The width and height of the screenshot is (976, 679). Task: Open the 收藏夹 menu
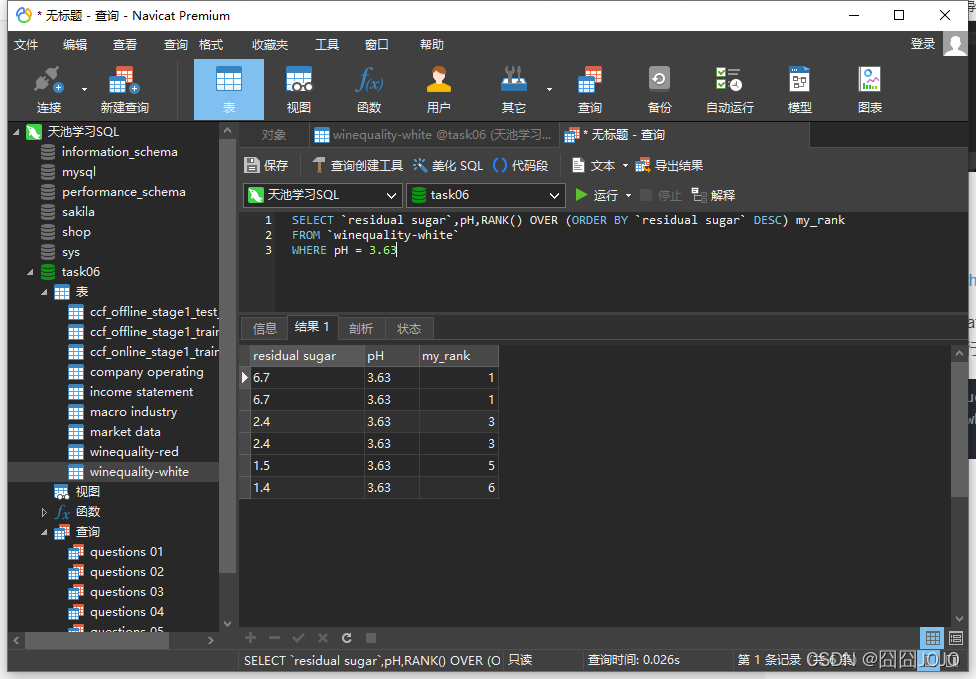(x=270, y=45)
